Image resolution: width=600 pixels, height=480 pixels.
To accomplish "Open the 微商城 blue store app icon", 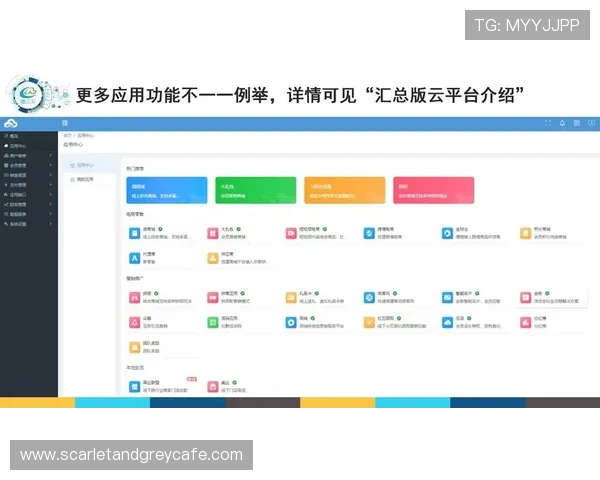I will [x=134, y=233].
